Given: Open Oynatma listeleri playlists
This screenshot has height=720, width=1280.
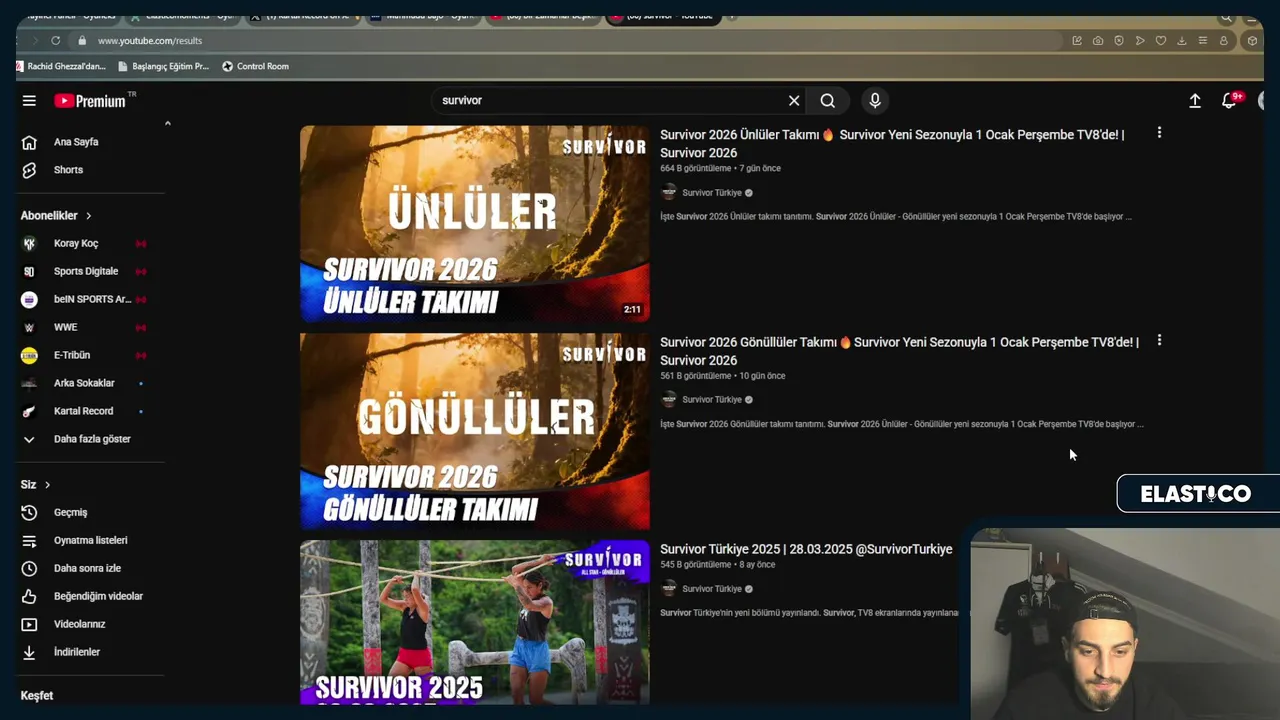Looking at the screenshot, I should click(90, 541).
